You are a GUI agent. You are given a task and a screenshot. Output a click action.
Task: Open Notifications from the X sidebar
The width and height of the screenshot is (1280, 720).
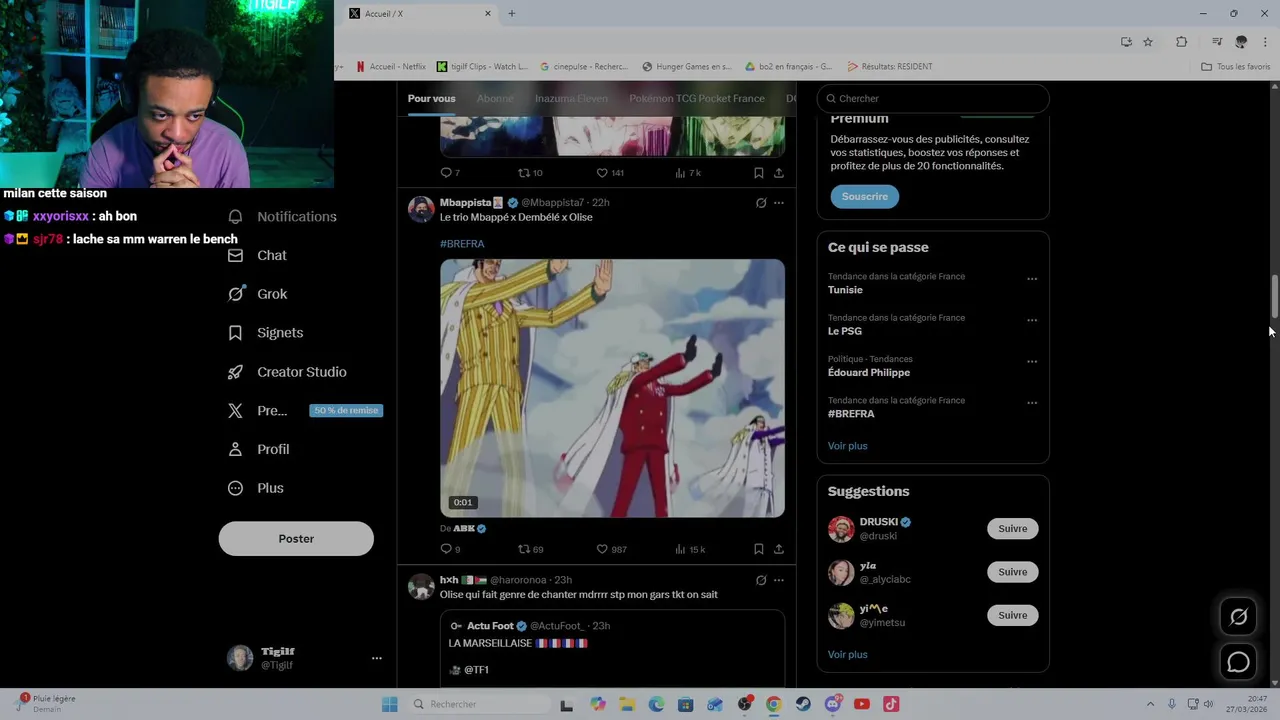coord(283,217)
